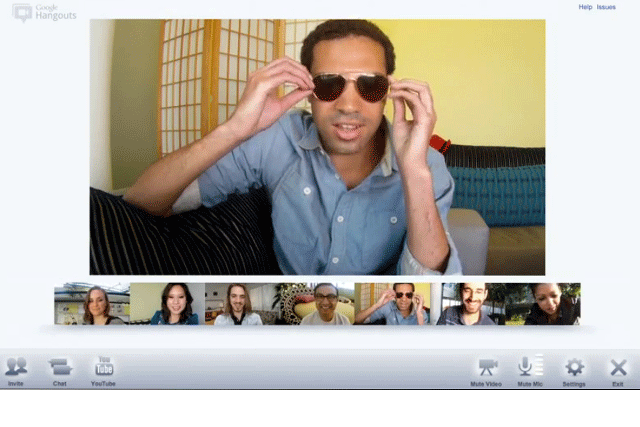
Task: Adjust the microphone level meter bars
Action: click(539, 365)
